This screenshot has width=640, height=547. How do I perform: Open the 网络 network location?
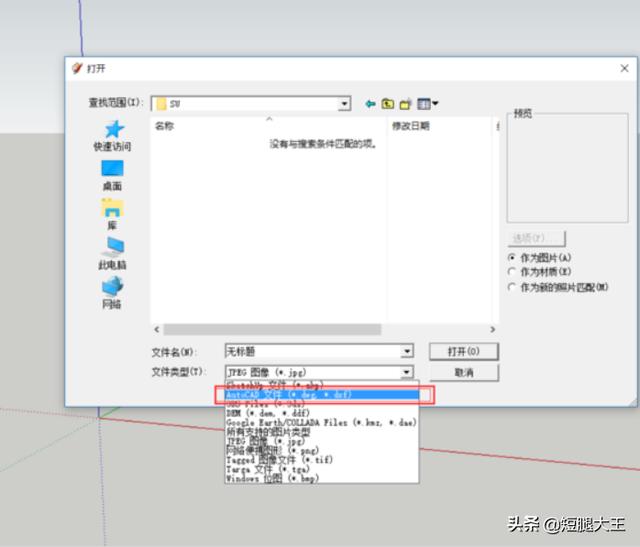click(x=112, y=293)
